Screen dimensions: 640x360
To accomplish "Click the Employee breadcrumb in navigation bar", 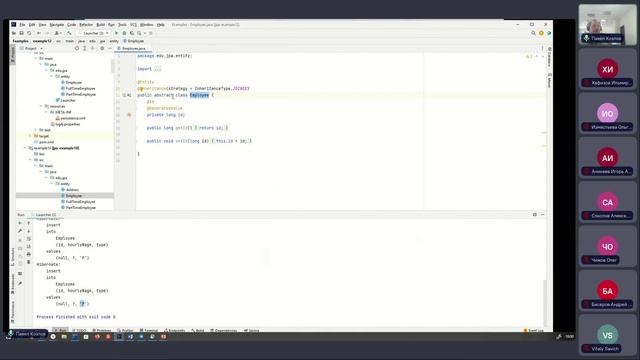I will click(x=133, y=41).
